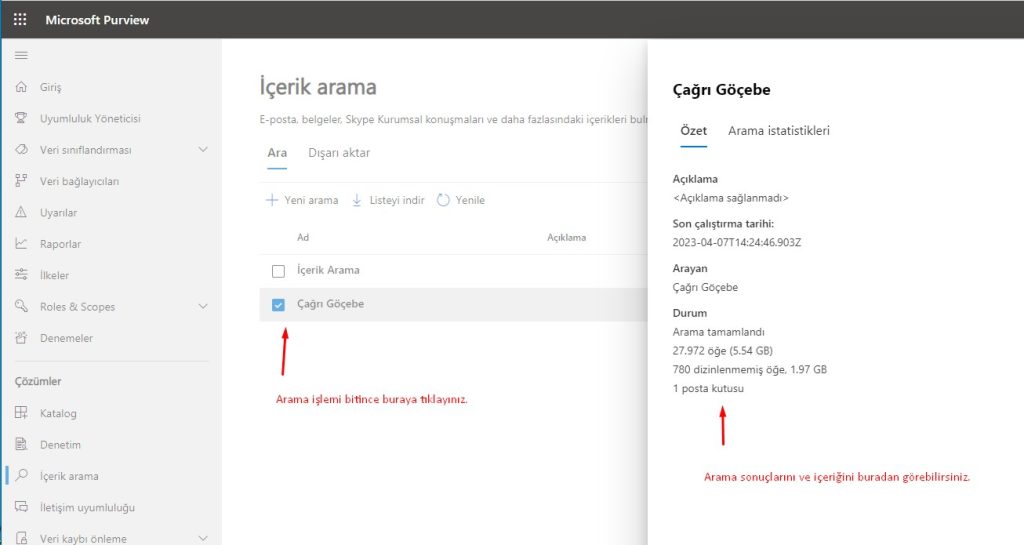Open the app launcher waffle icon
1024x545 pixels.
(20, 20)
